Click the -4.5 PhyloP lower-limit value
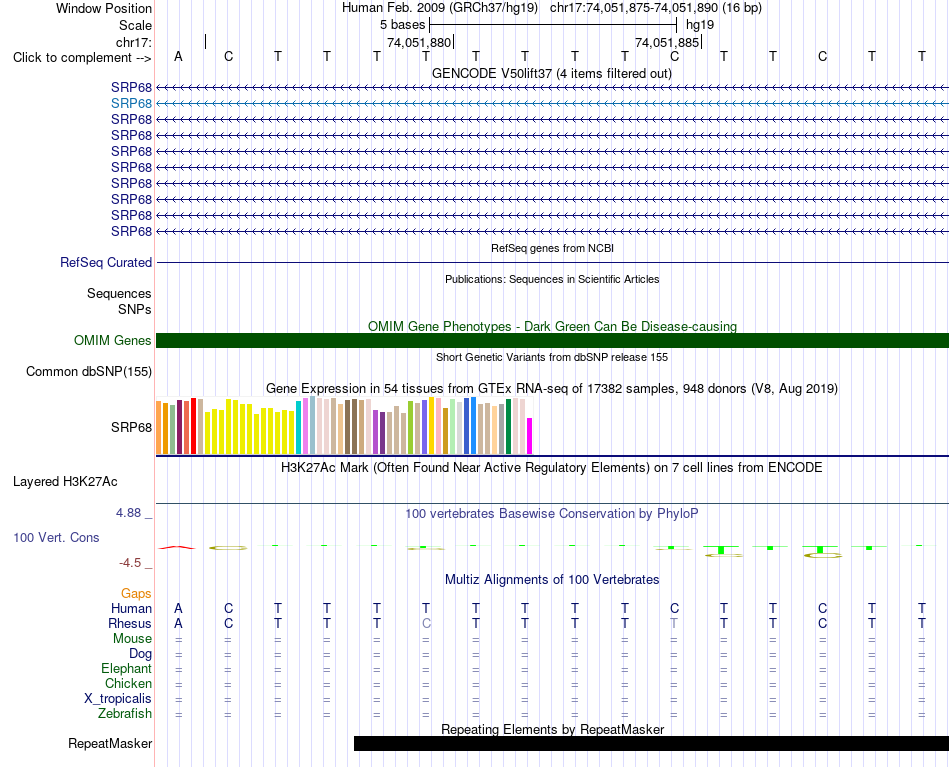 point(130,563)
